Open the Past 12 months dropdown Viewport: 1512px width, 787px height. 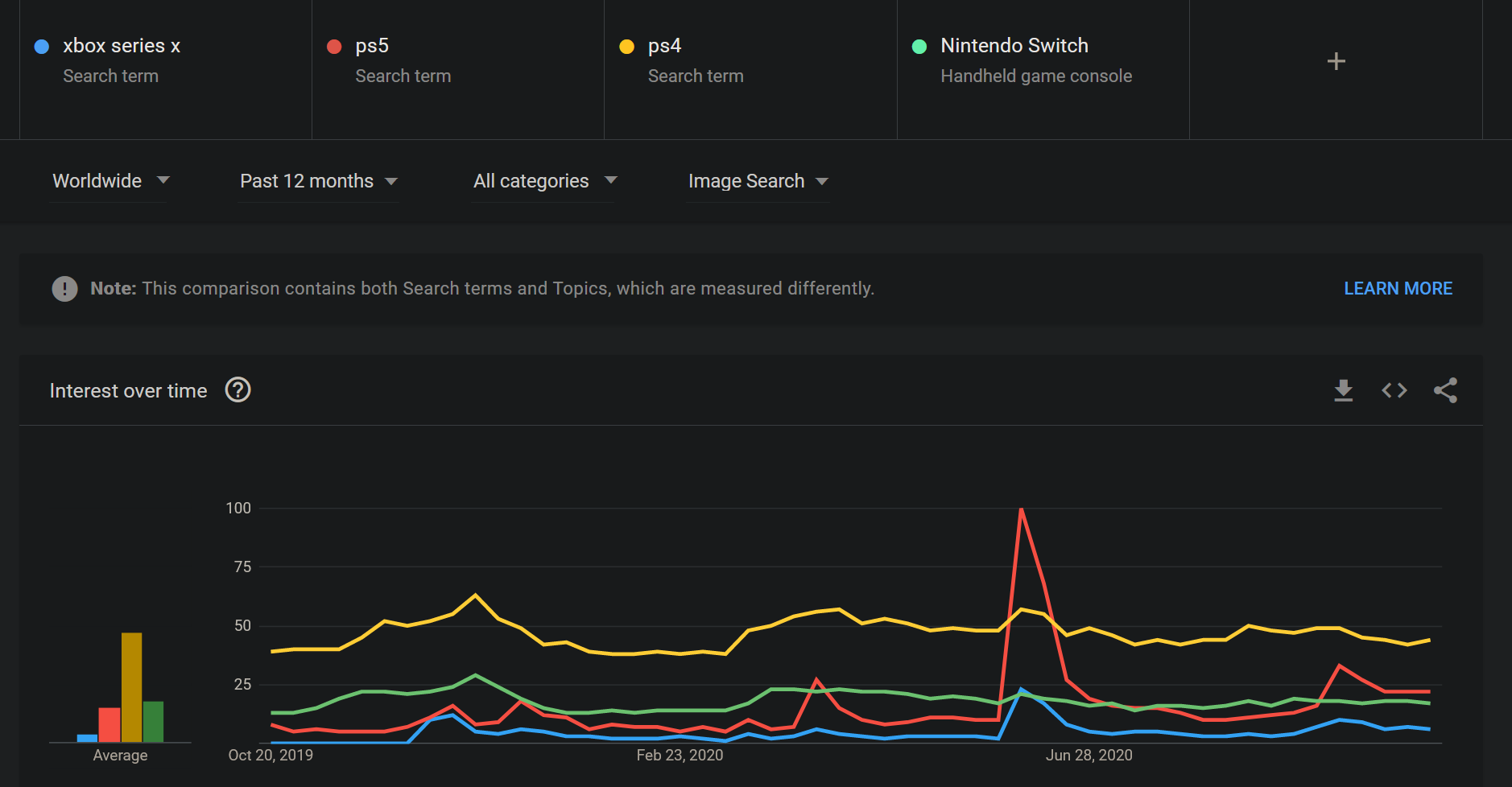pos(319,181)
